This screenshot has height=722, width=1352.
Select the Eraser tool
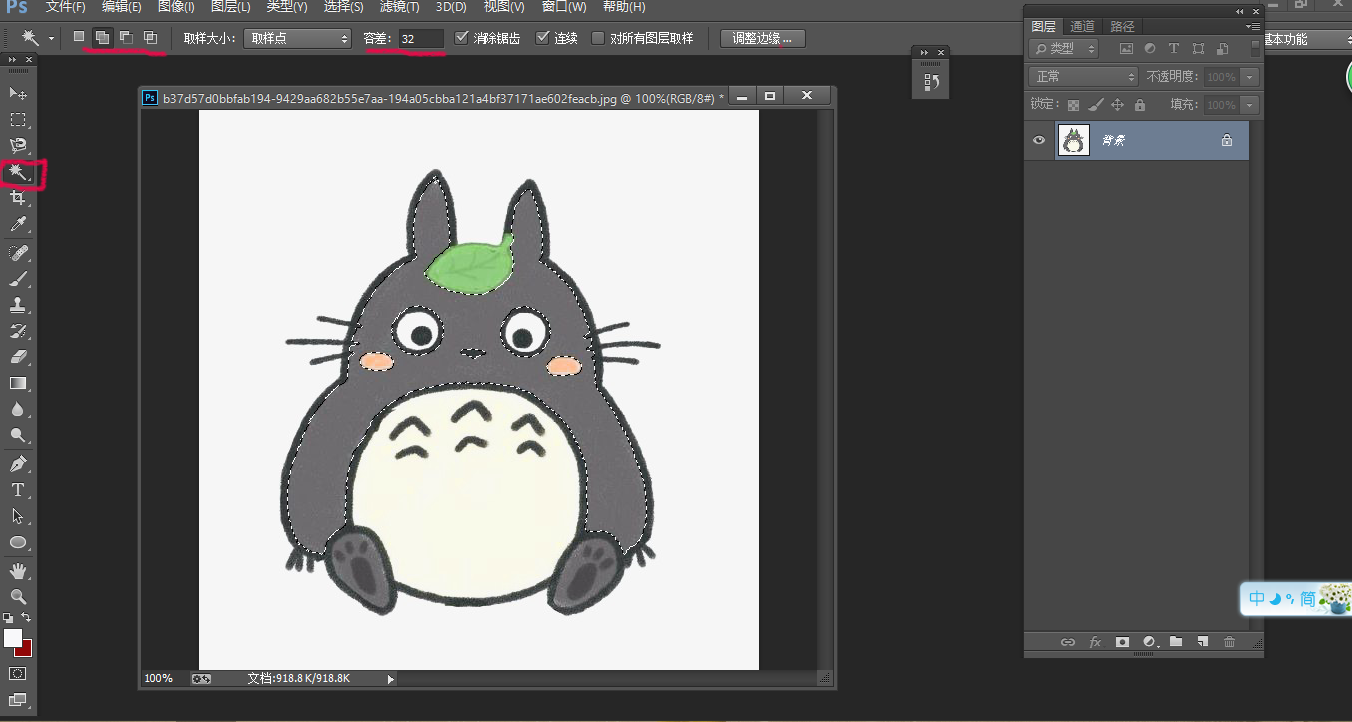point(18,357)
